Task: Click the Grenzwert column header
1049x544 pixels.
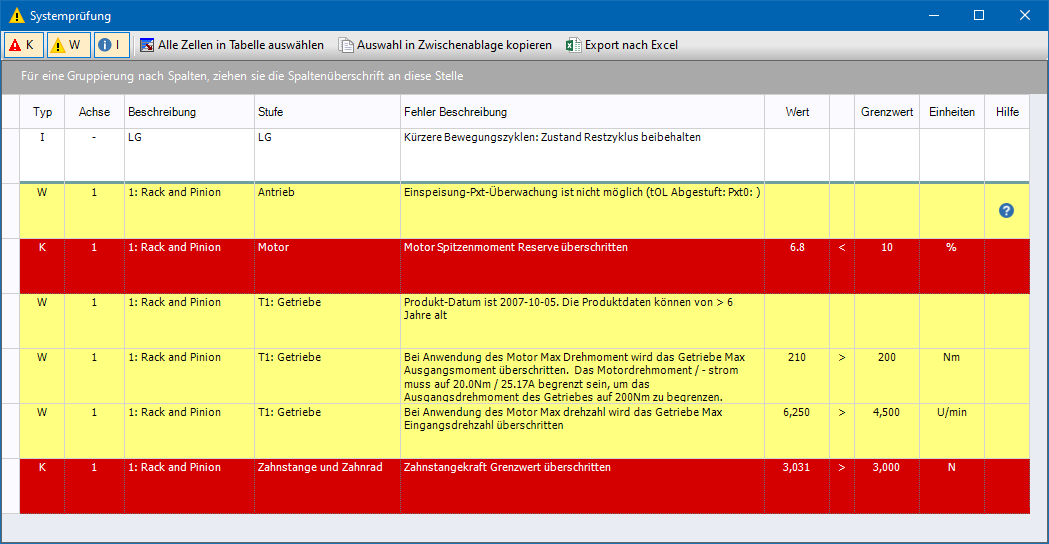Action: click(x=886, y=112)
